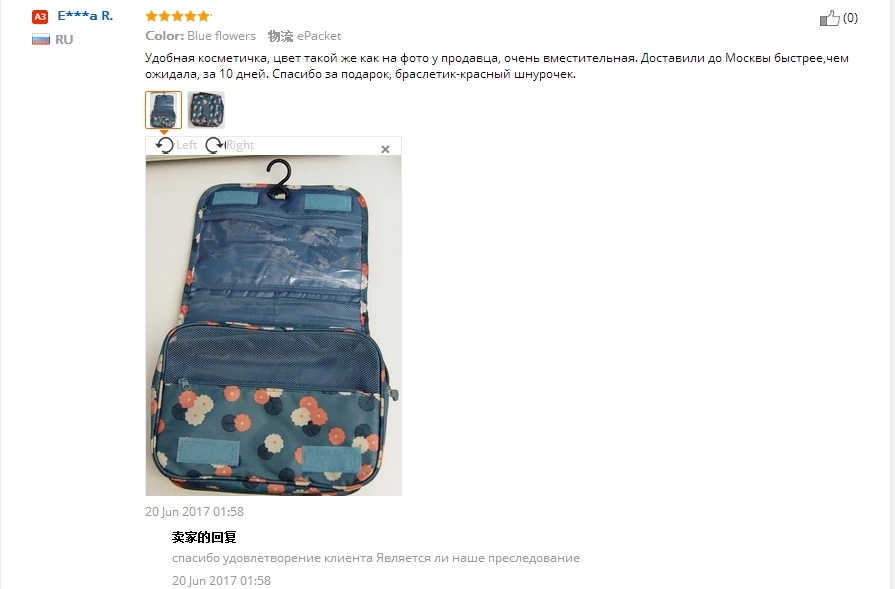Click the red A3 buyer level badge
This screenshot has width=895, height=589.
40,17
